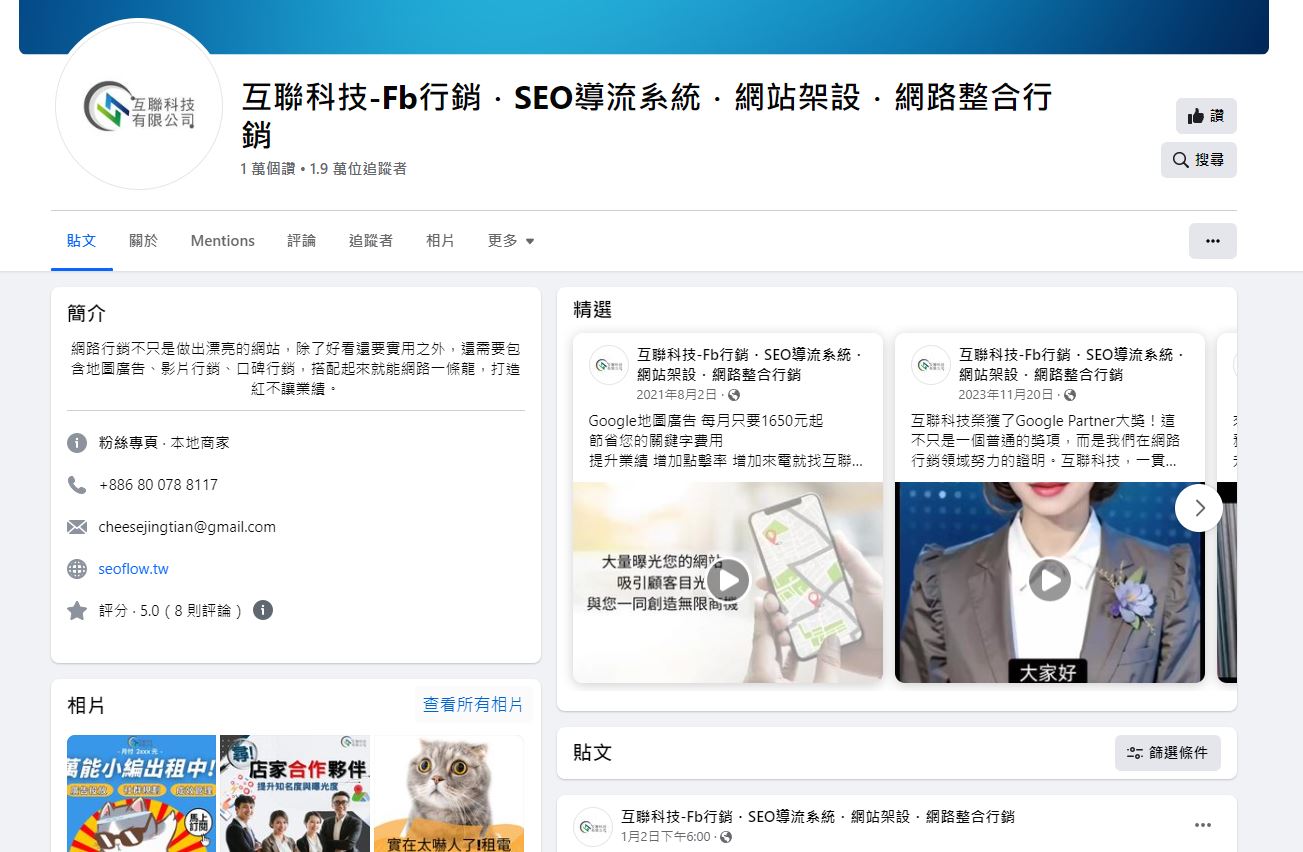The image size is (1303, 852).
Task: Click the info icon beside 粉絲專頁
Action: (77, 442)
